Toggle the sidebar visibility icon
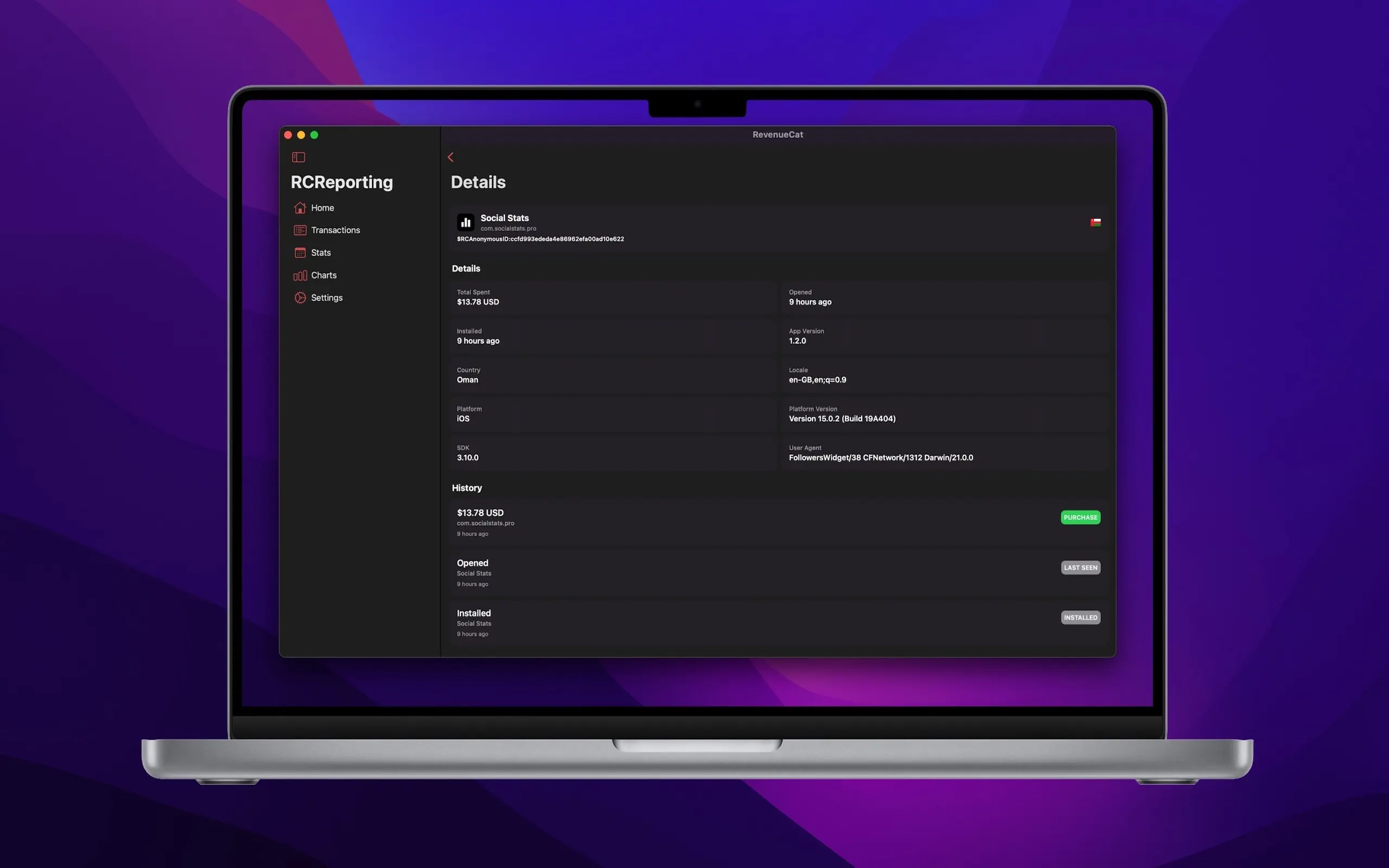This screenshot has width=1389, height=868. pyautogui.click(x=298, y=157)
